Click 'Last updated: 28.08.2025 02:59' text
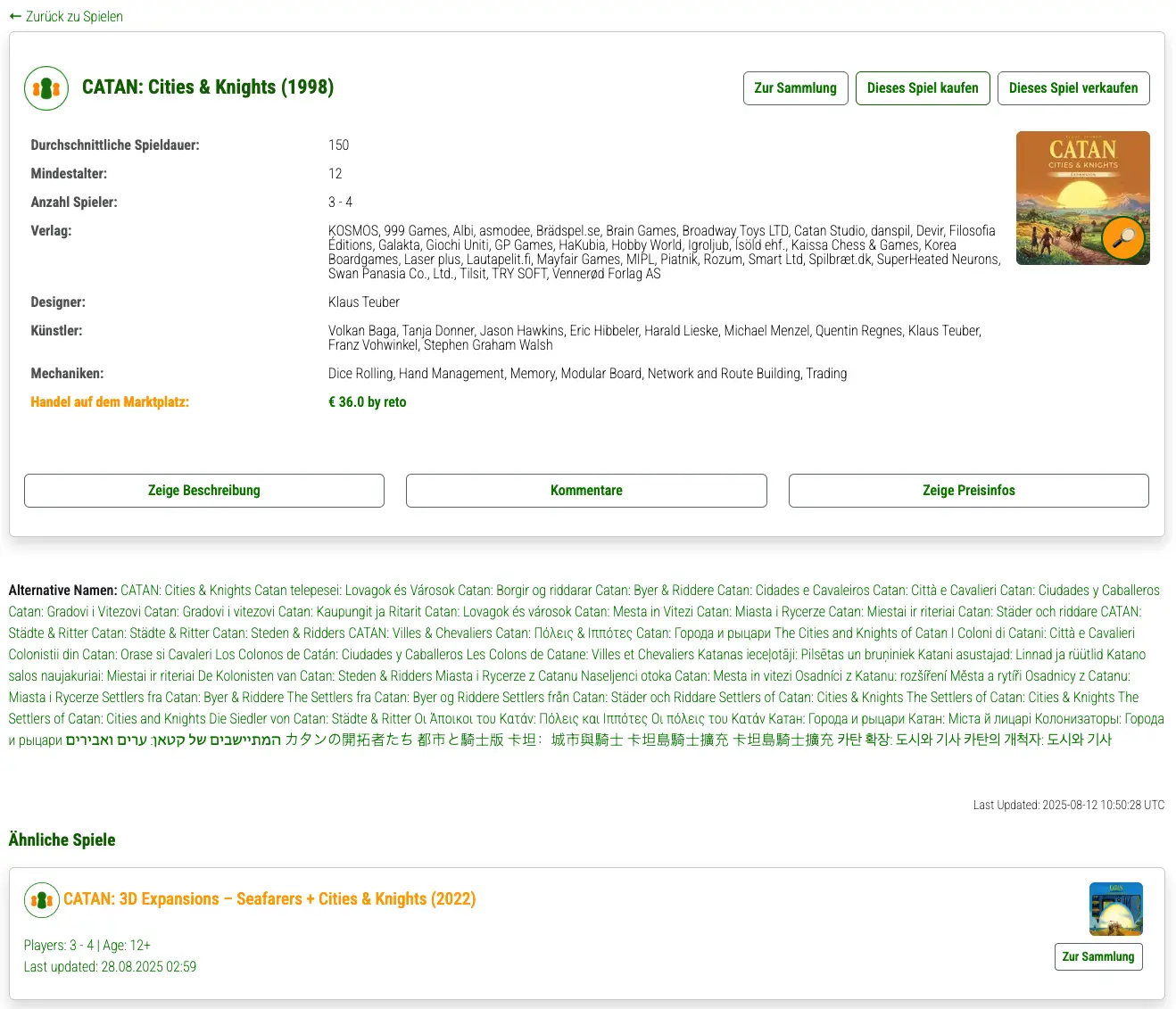This screenshot has width=1176, height=1009. pyautogui.click(x=110, y=967)
